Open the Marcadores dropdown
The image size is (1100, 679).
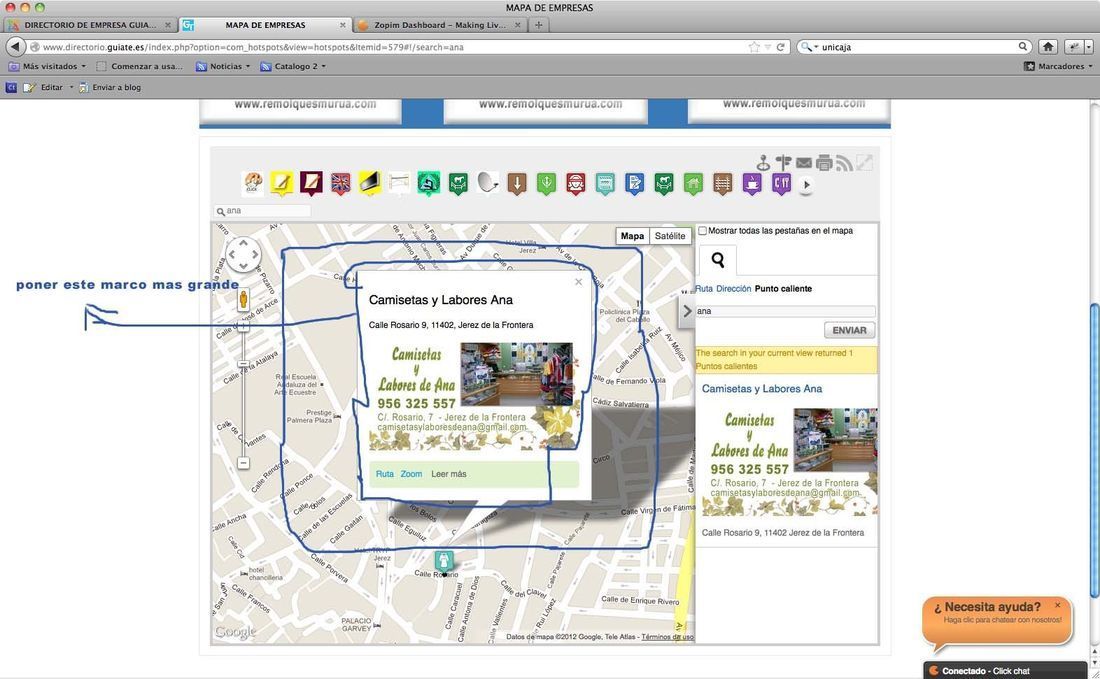[1058, 66]
